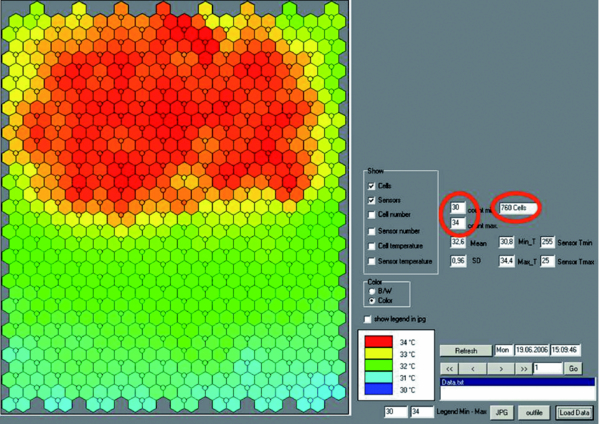Click the Legend Min - Max label
The width and height of the screenshot is (600, 424).
(461, 412)
